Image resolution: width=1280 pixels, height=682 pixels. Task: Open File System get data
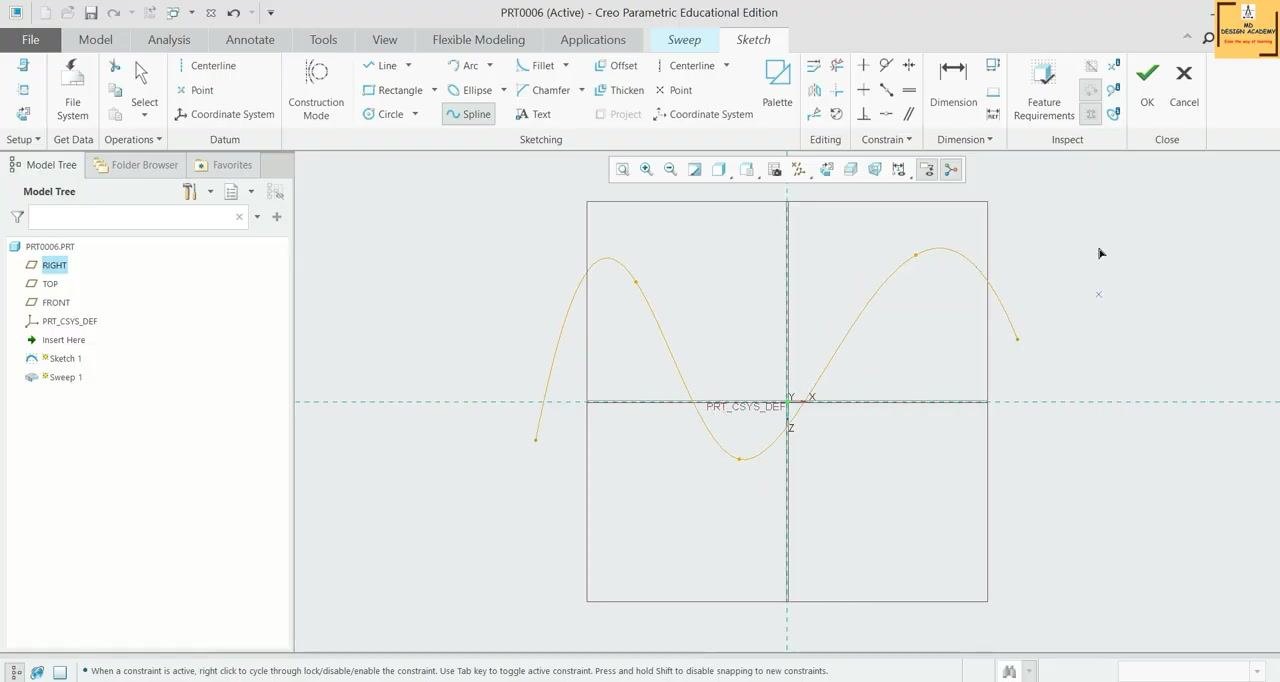pos(73,89)
